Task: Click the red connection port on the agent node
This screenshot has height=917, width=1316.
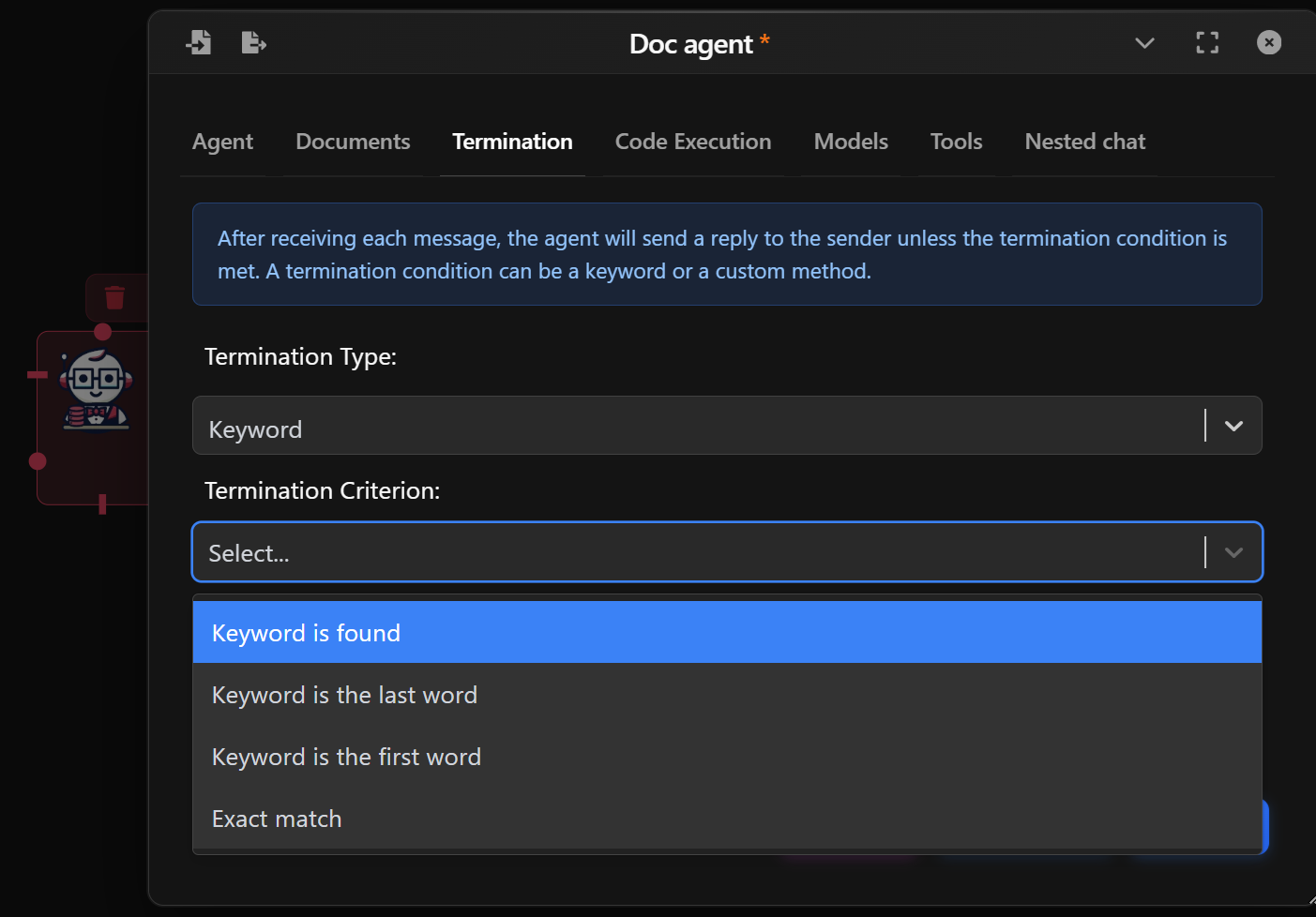Action: [38, 461]
